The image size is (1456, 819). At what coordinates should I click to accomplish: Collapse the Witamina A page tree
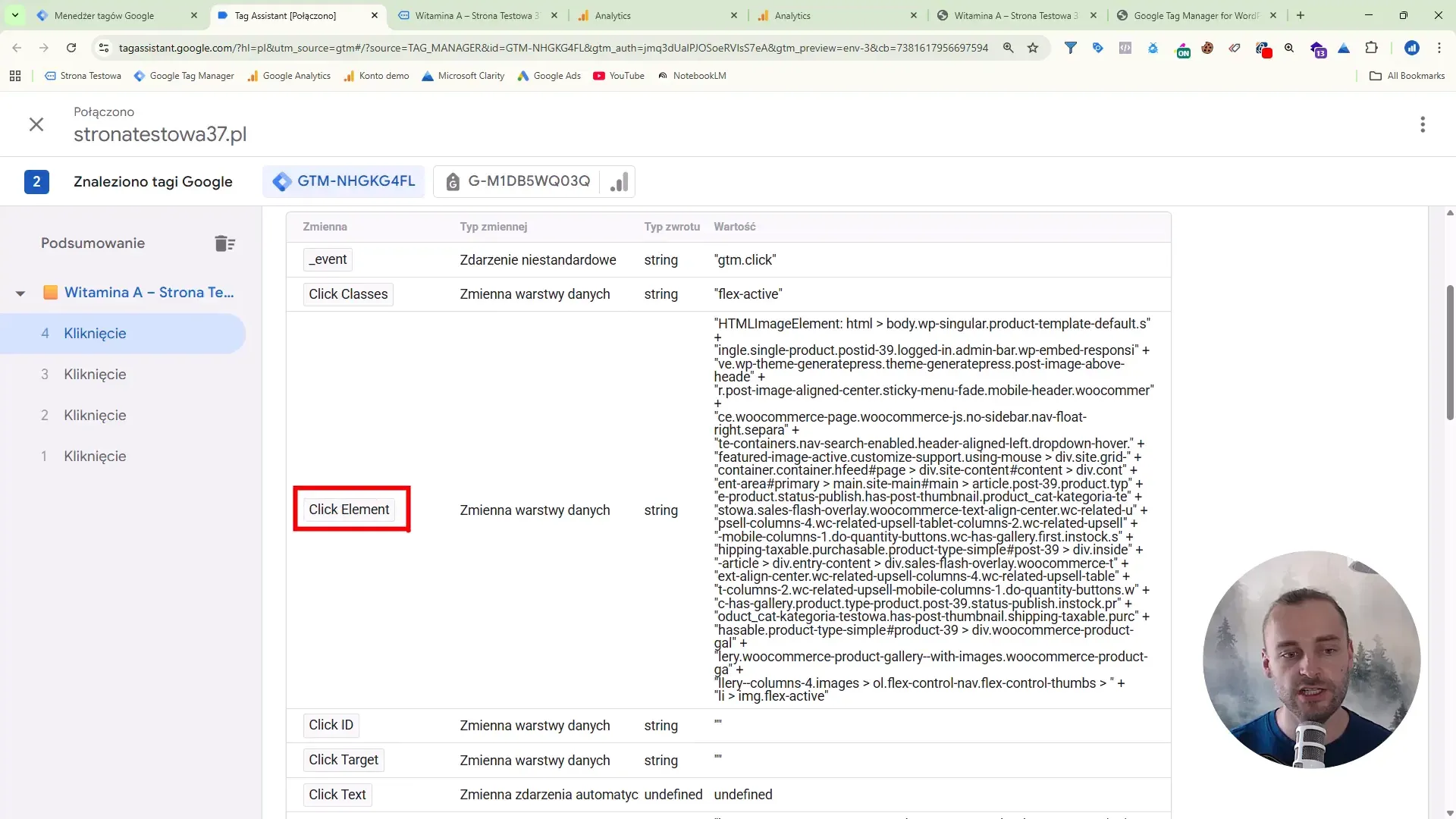tap(20, 293)
